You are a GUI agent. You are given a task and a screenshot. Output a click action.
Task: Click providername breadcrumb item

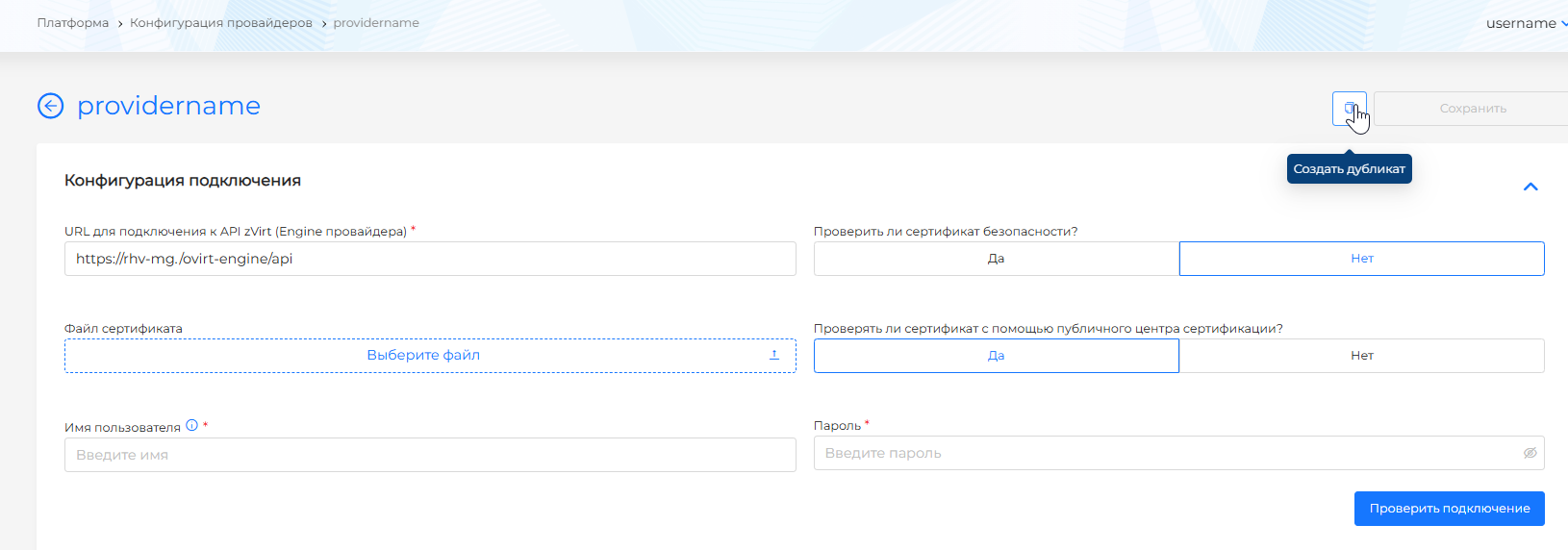(x=376, y=23)
